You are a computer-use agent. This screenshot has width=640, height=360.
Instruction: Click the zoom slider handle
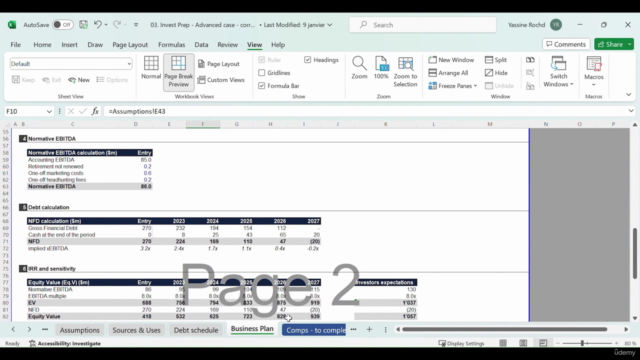click(582, 343)
